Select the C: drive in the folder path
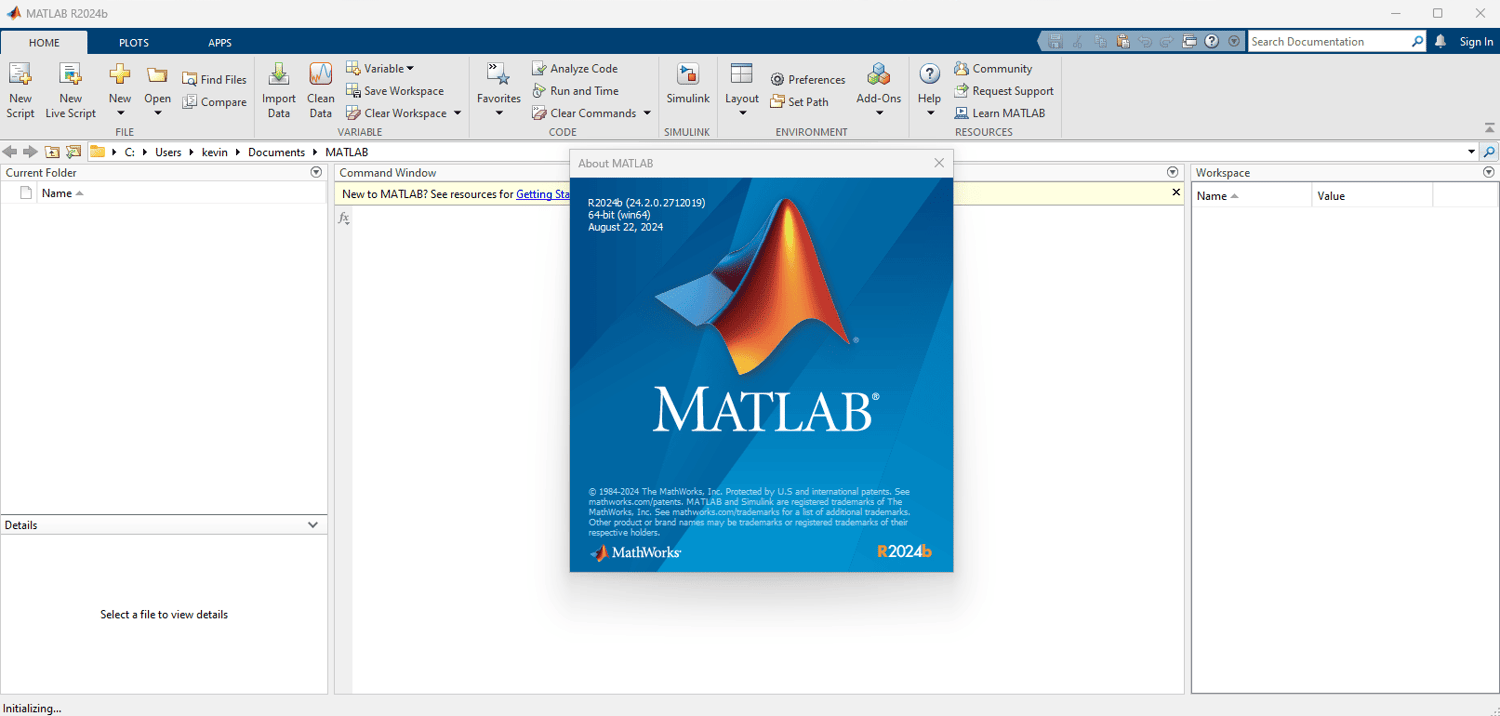1500x716 pixels. 129,152
